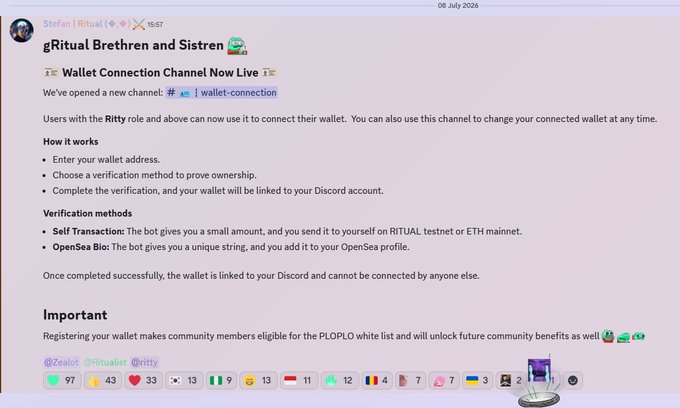Add the thumbs up reaction with 43

coord(102,380)
